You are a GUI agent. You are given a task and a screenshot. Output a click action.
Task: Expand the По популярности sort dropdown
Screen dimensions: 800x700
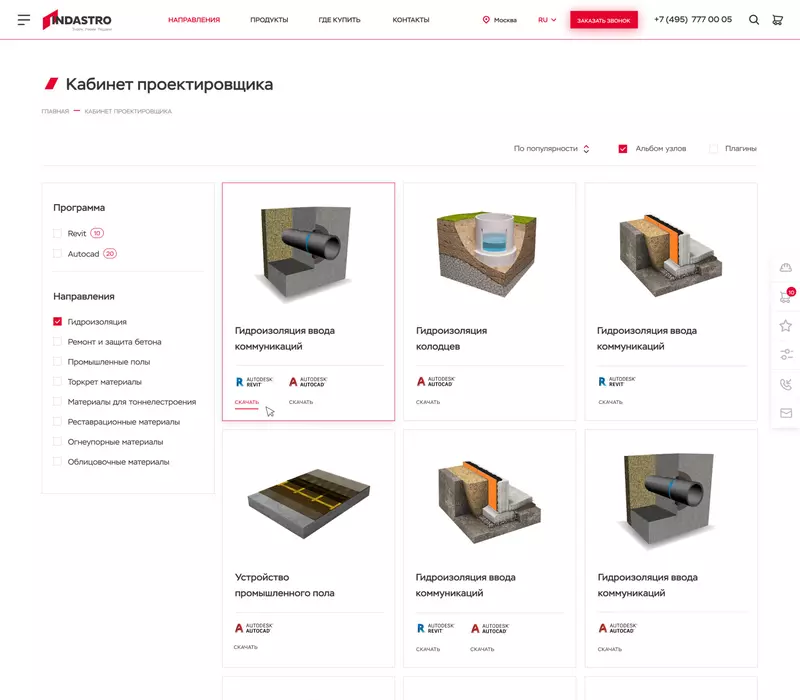click(551, 149)
